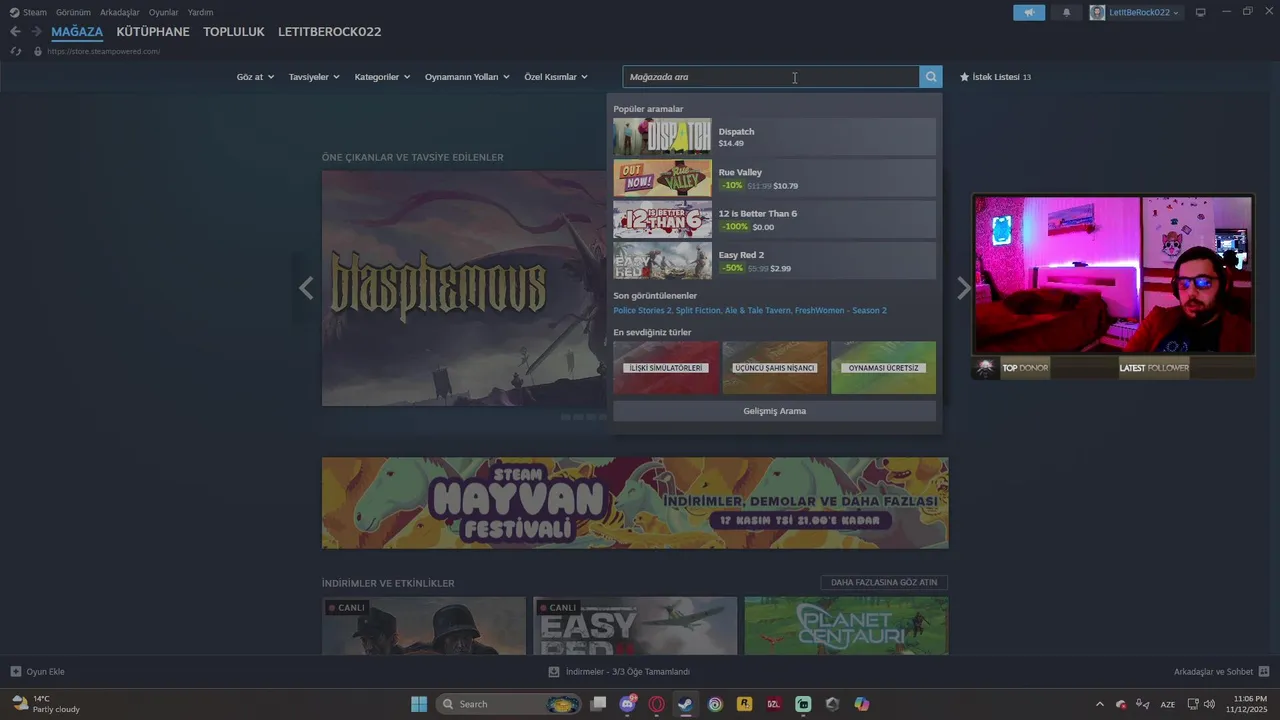Open the taskbar clock and date
Screen dimensions: 1280x720
(1245, 704)
